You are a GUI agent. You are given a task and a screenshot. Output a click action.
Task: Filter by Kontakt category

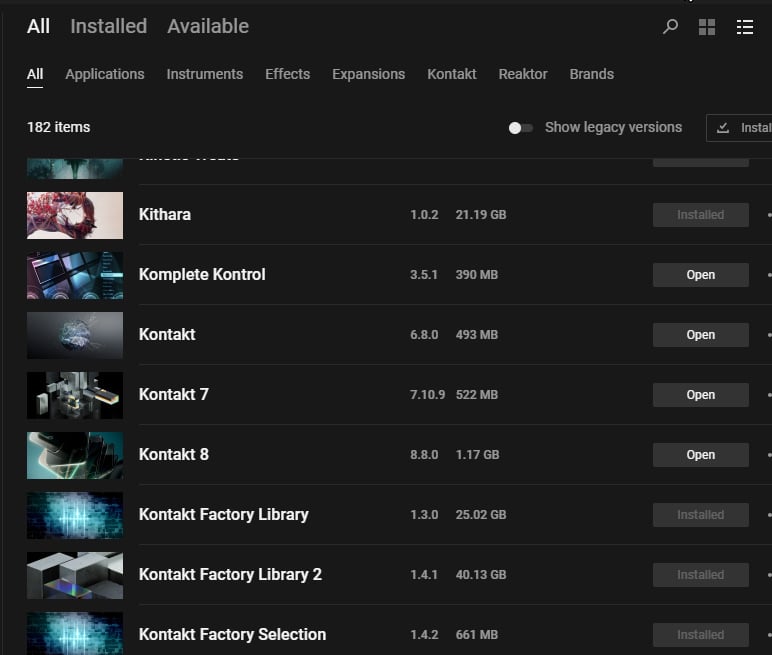[452, 74]
